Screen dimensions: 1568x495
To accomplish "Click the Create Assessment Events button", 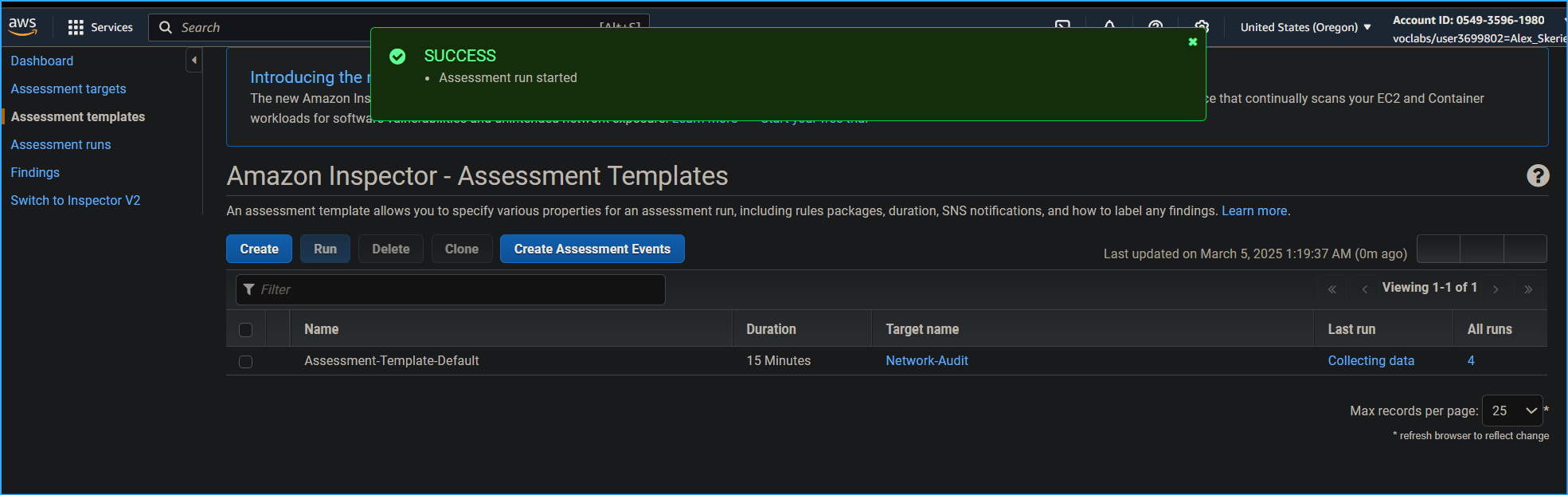I will (592, 249).
